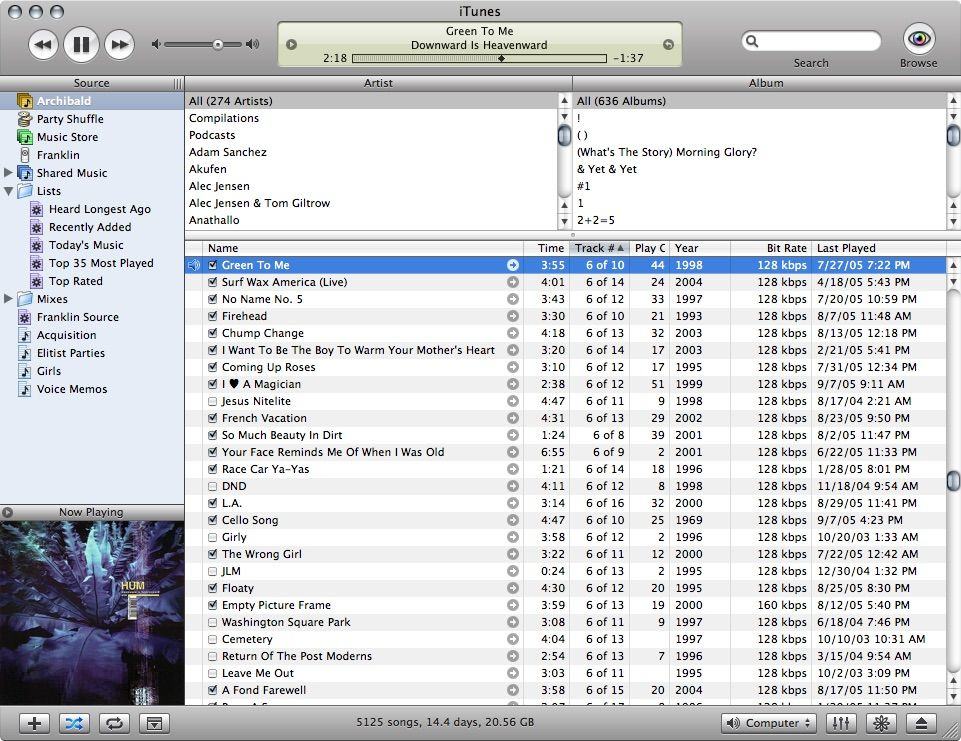Viewport: 961px width, 741px height.
Task: Select Music Store in the Source list
Action: tap(67, 137)
